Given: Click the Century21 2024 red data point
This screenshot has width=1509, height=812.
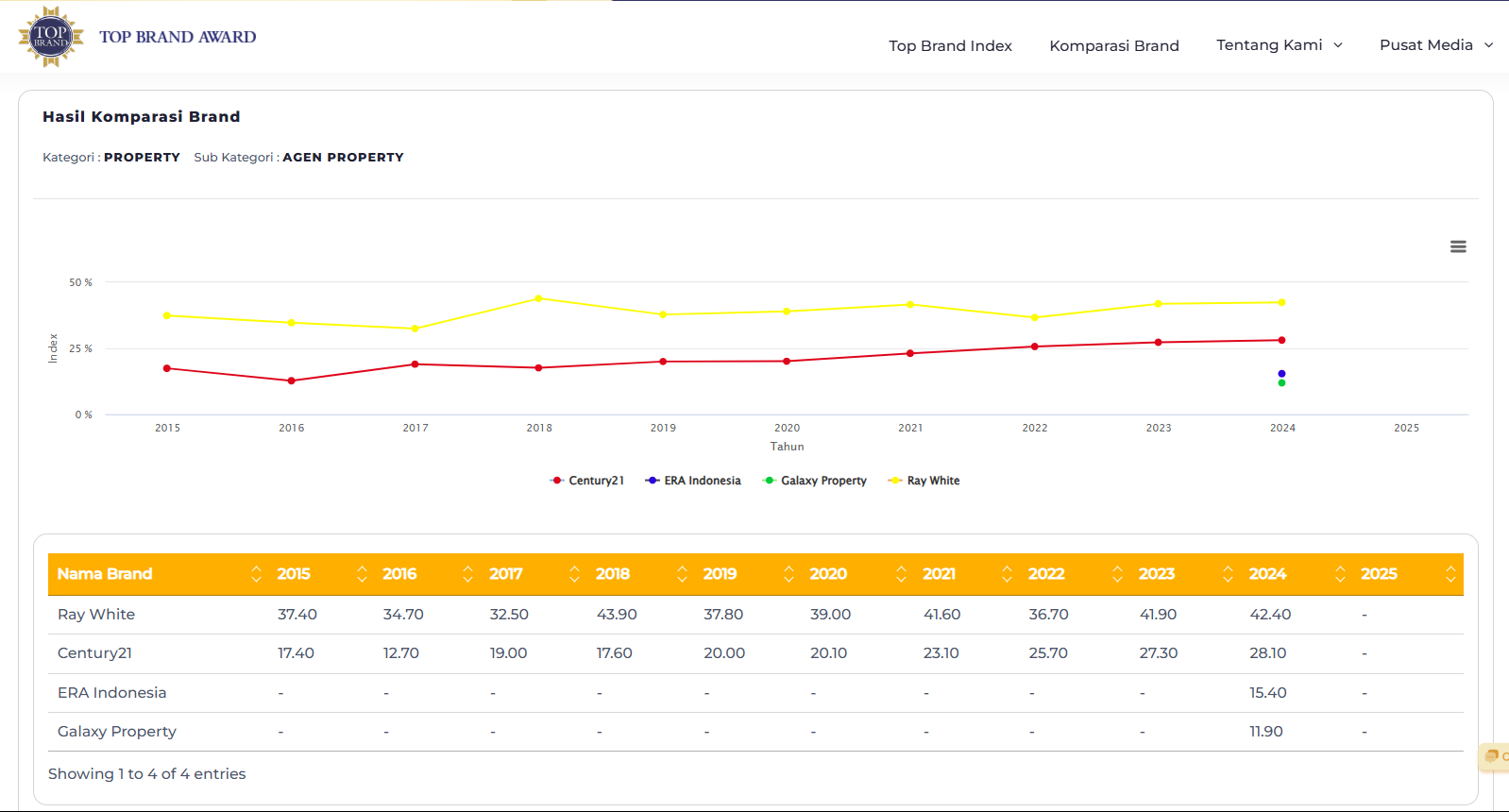Looking at the screenshot, I should pyautogui.click(x=1281, y=340).
